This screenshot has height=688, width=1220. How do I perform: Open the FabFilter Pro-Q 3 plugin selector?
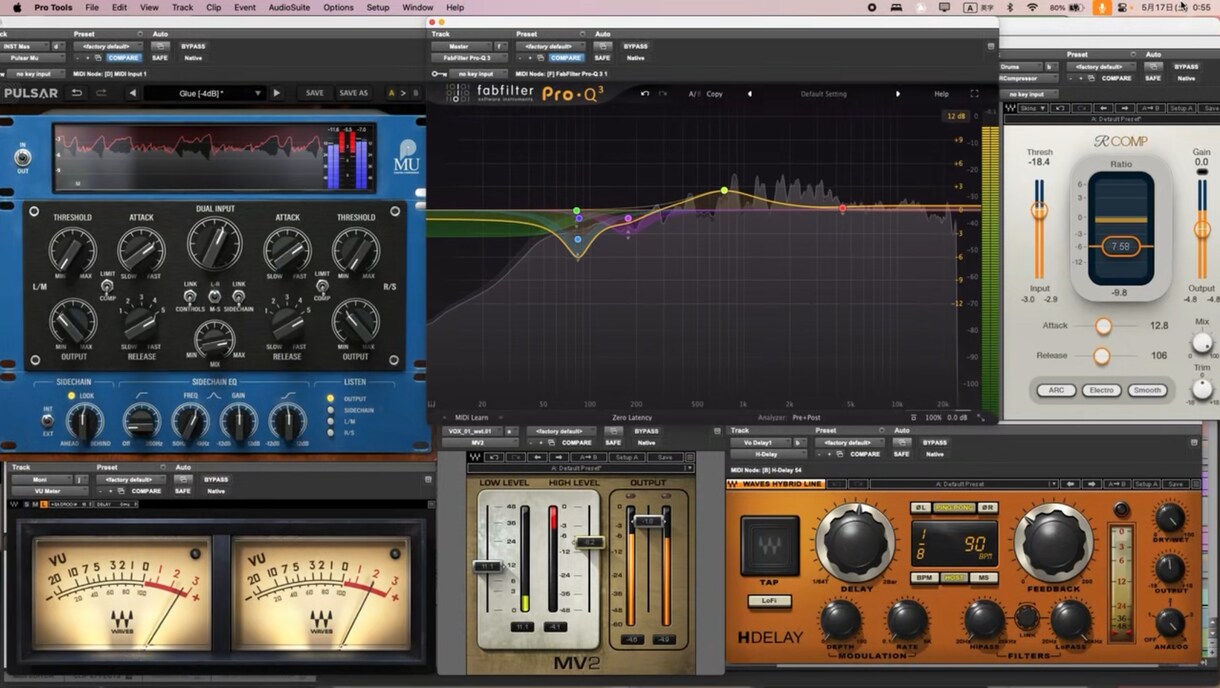[x=469, y=58]
